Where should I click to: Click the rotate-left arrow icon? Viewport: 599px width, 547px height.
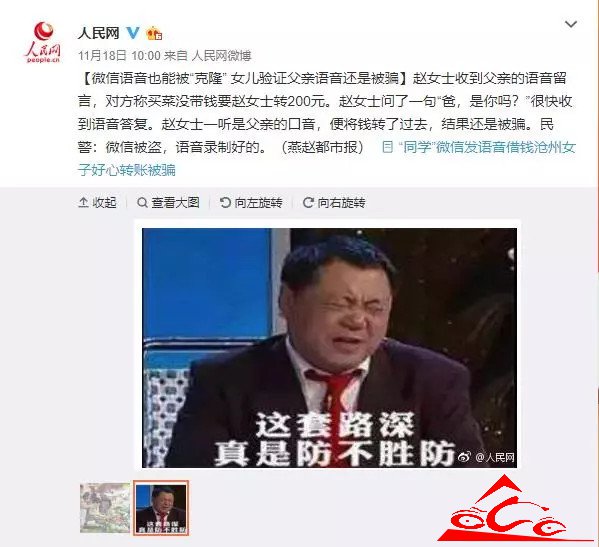225,202
